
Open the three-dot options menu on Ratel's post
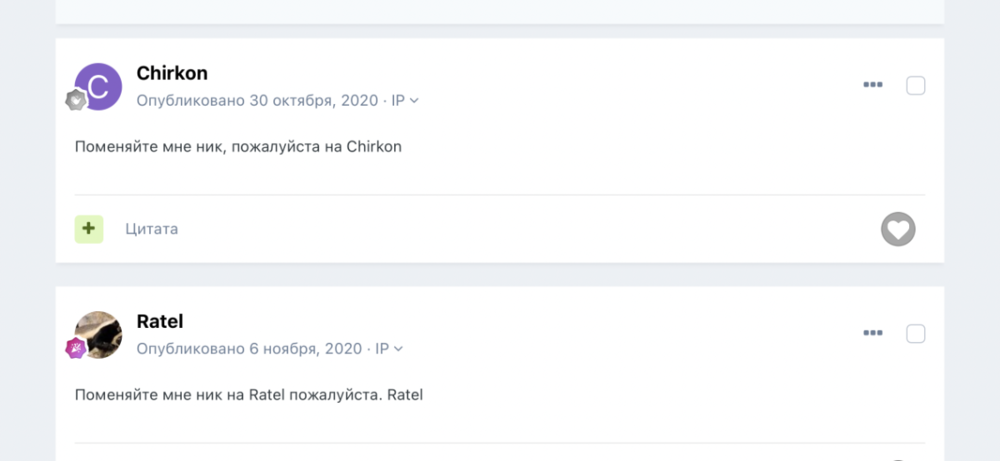point(873,333)
